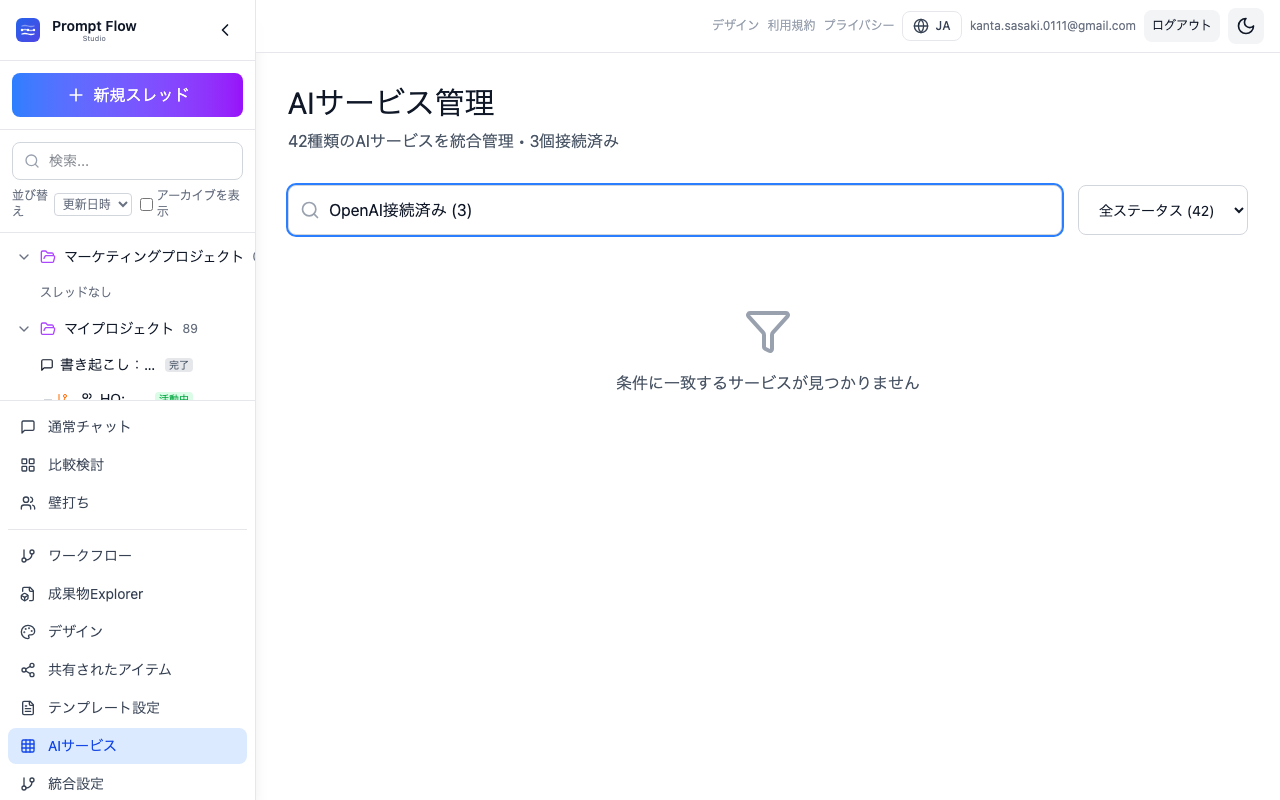
Task: Navigate to ワークフロー
Action: pyautogui.click(x=127, y=556)
